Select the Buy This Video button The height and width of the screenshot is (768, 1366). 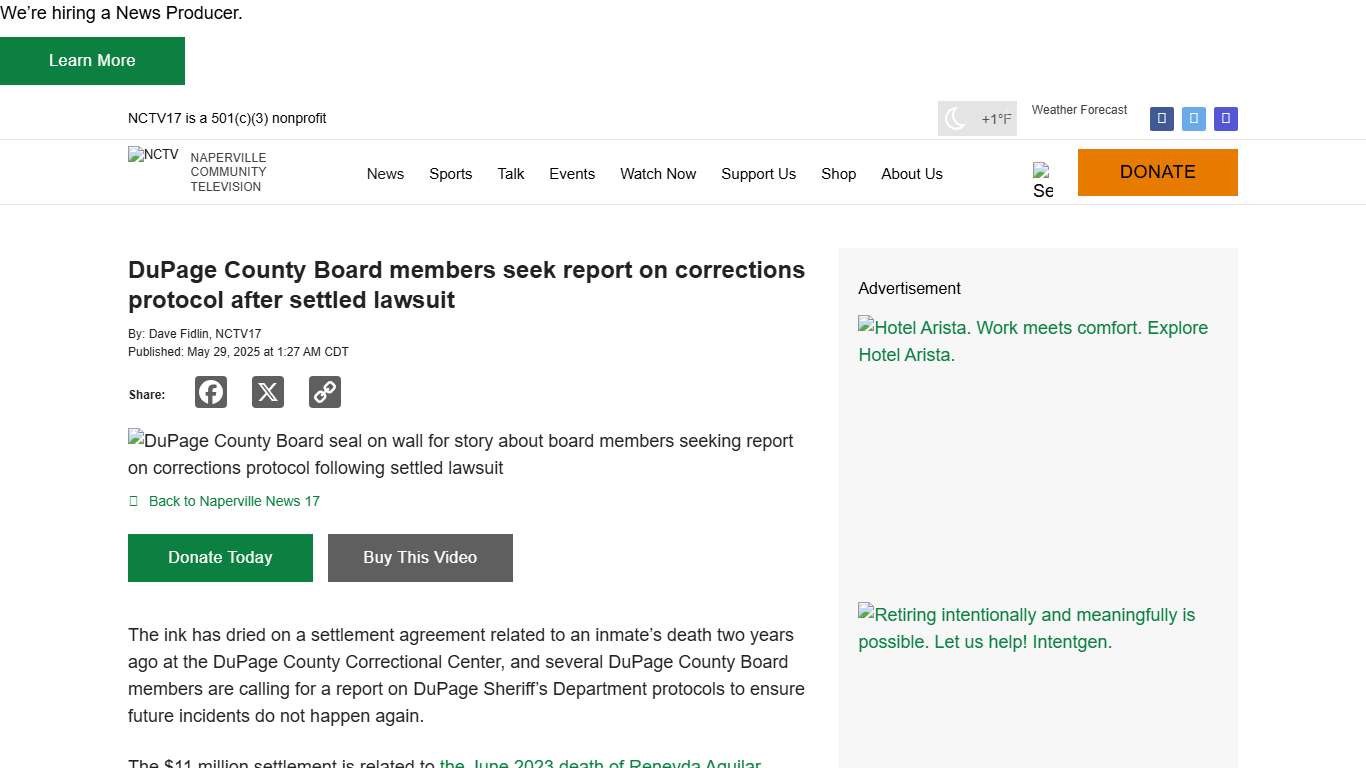420,557
